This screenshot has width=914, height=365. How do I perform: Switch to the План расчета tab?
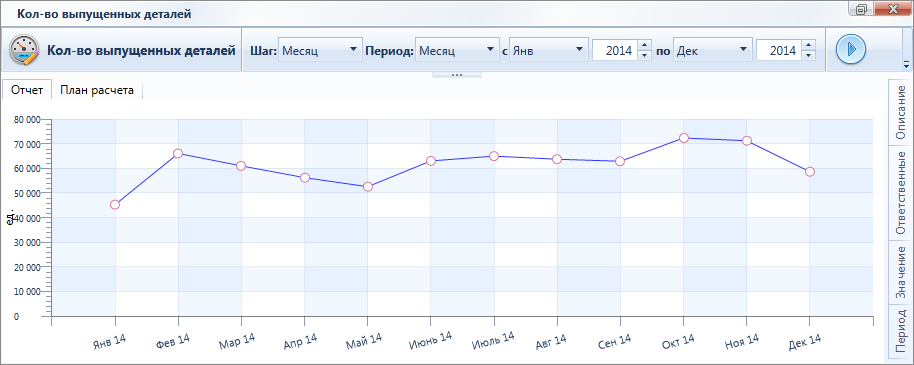[x=97, y=90]
